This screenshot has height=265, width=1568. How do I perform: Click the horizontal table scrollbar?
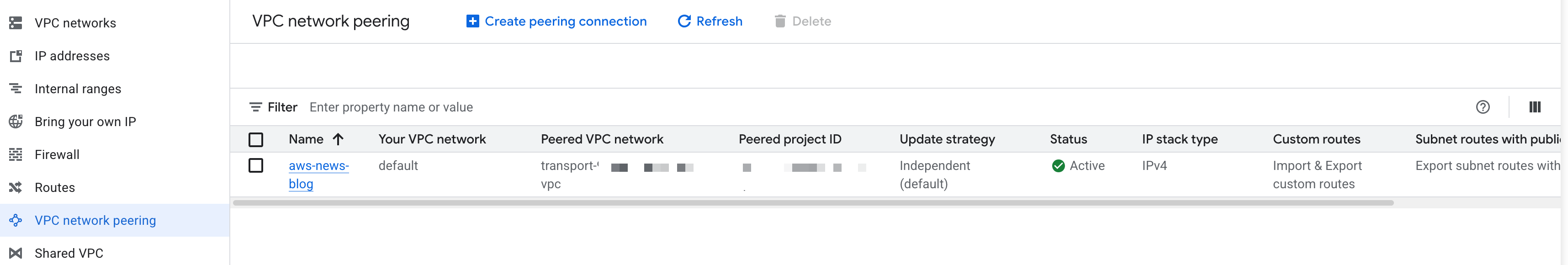813,203
